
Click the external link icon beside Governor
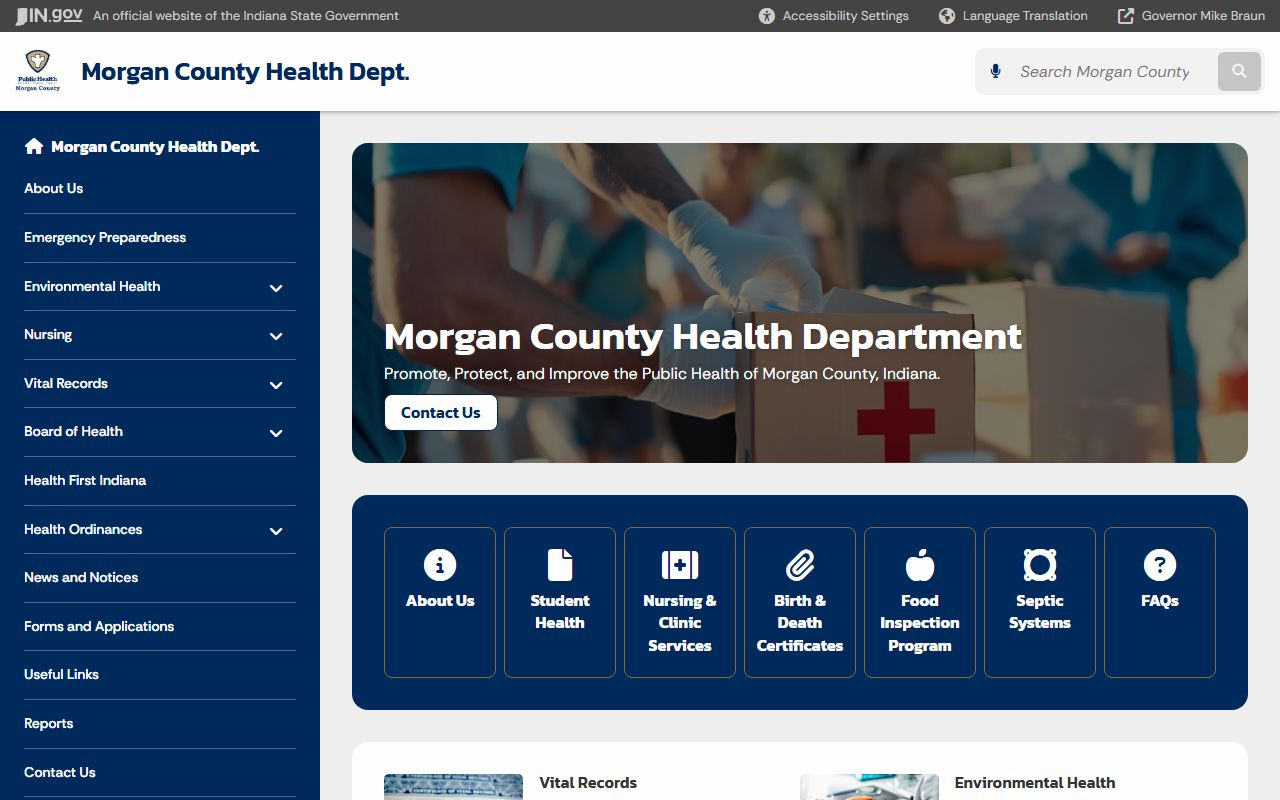(x=1126, y=16)
